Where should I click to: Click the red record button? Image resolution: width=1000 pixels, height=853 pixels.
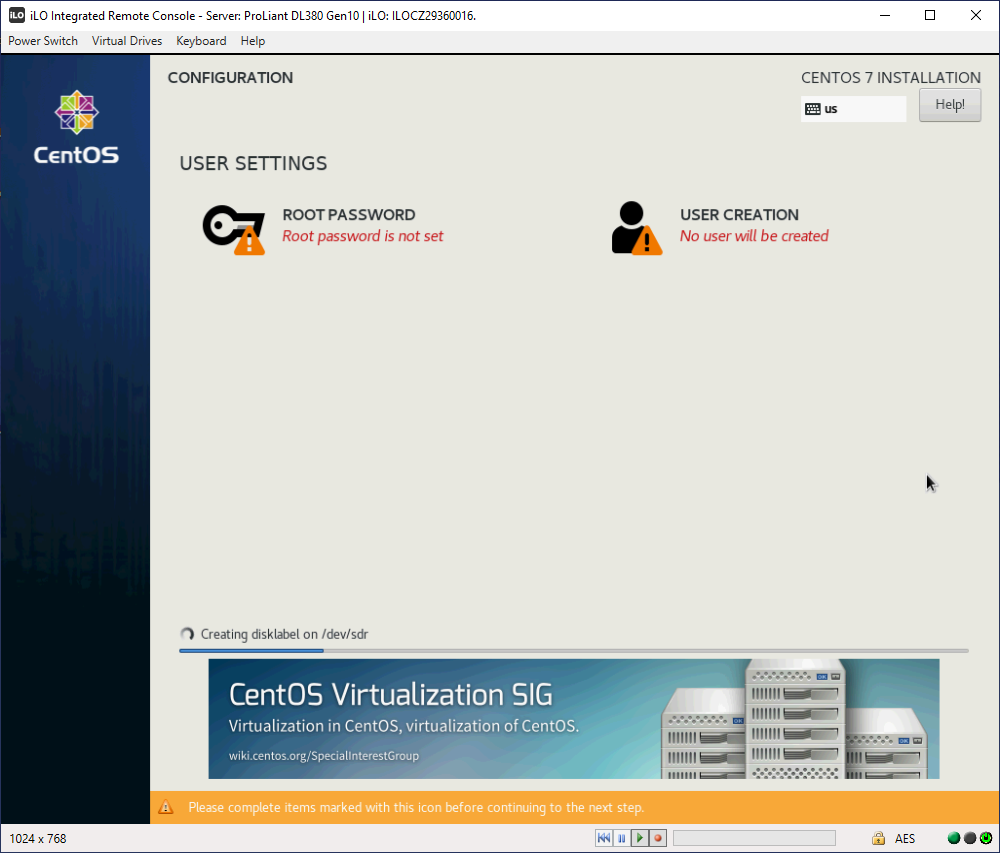click(658, 838)
